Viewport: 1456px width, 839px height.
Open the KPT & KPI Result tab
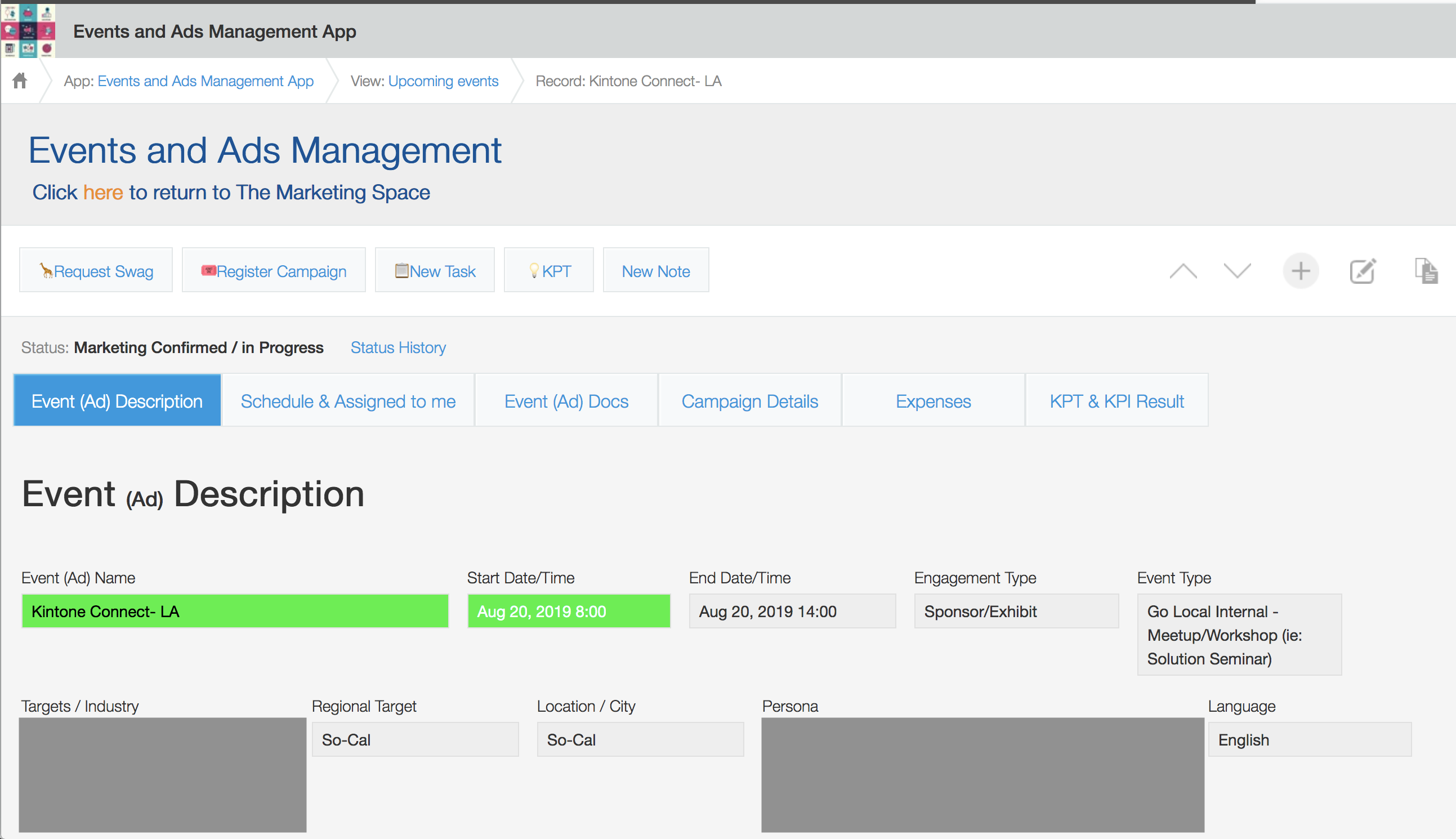(x=1116, y=401)
